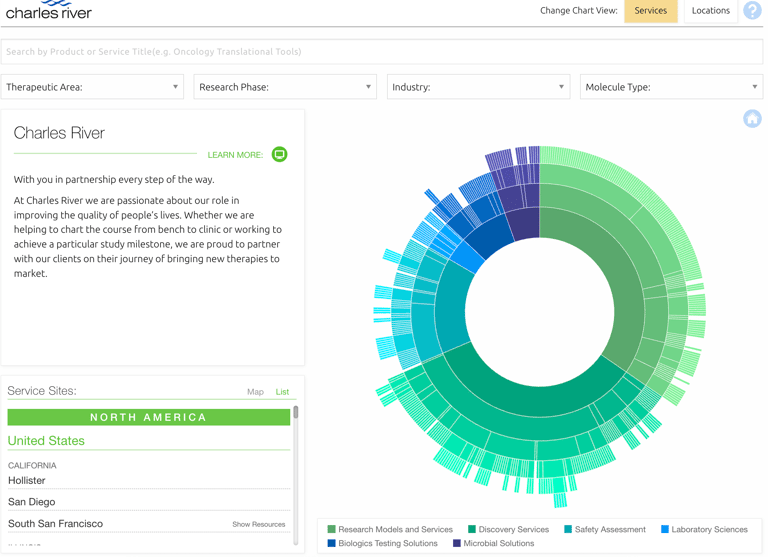
Task: Show service sites as List
Action: [x=282, y=392]
